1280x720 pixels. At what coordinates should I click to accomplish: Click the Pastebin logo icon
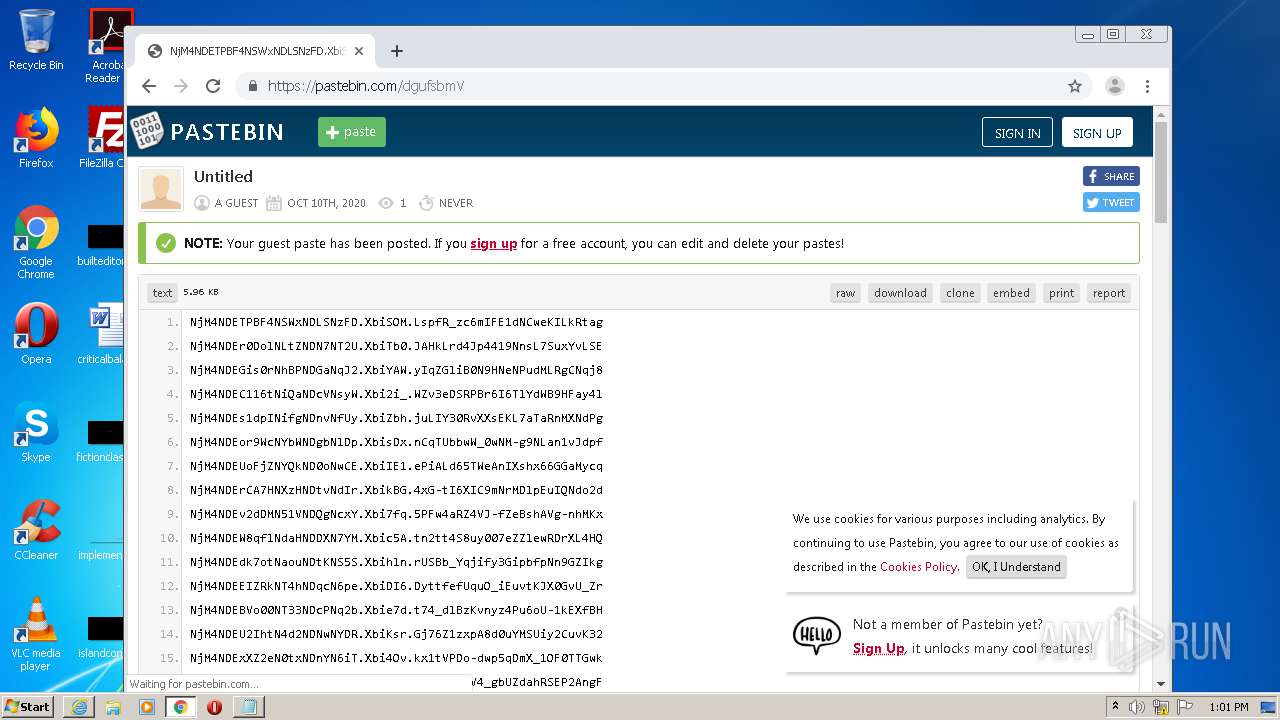[148, 131]
